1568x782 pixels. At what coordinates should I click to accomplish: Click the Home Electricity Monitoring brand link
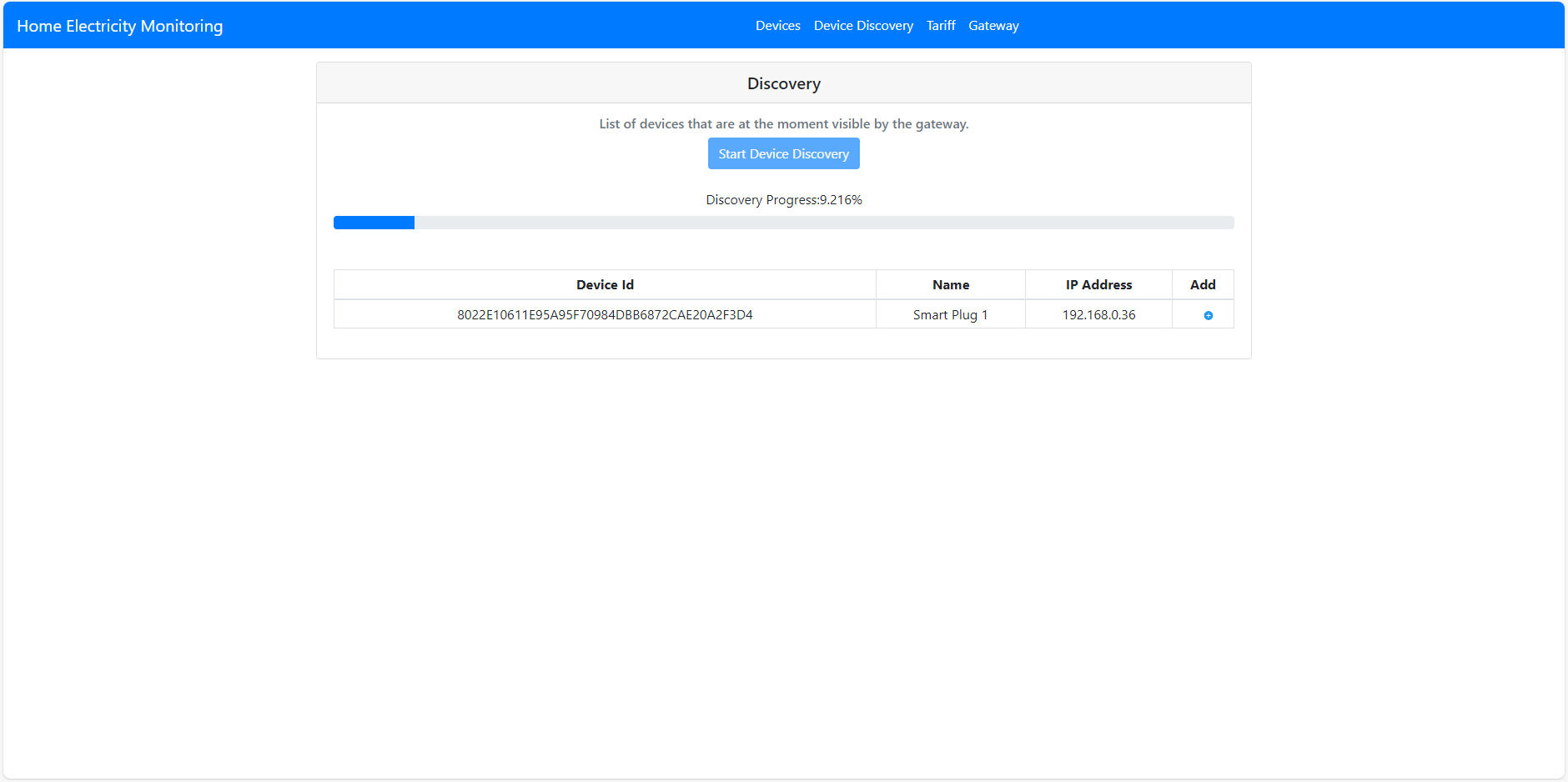[119, 25]
